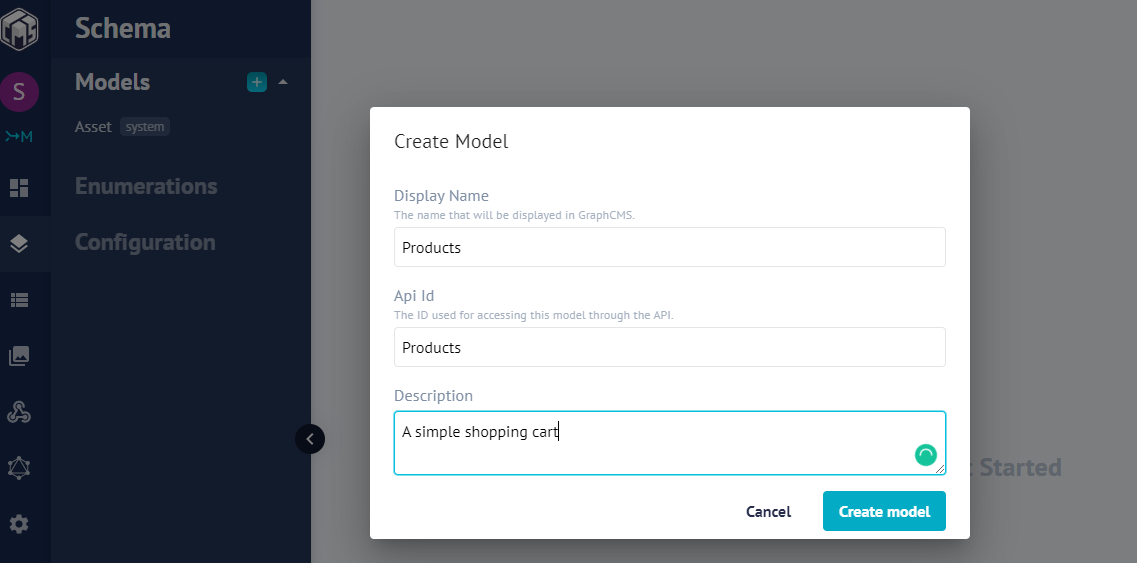The width and height of the screenshot is (1137, 563).
Task: Expand the Enumerations section
Action: 146,186
